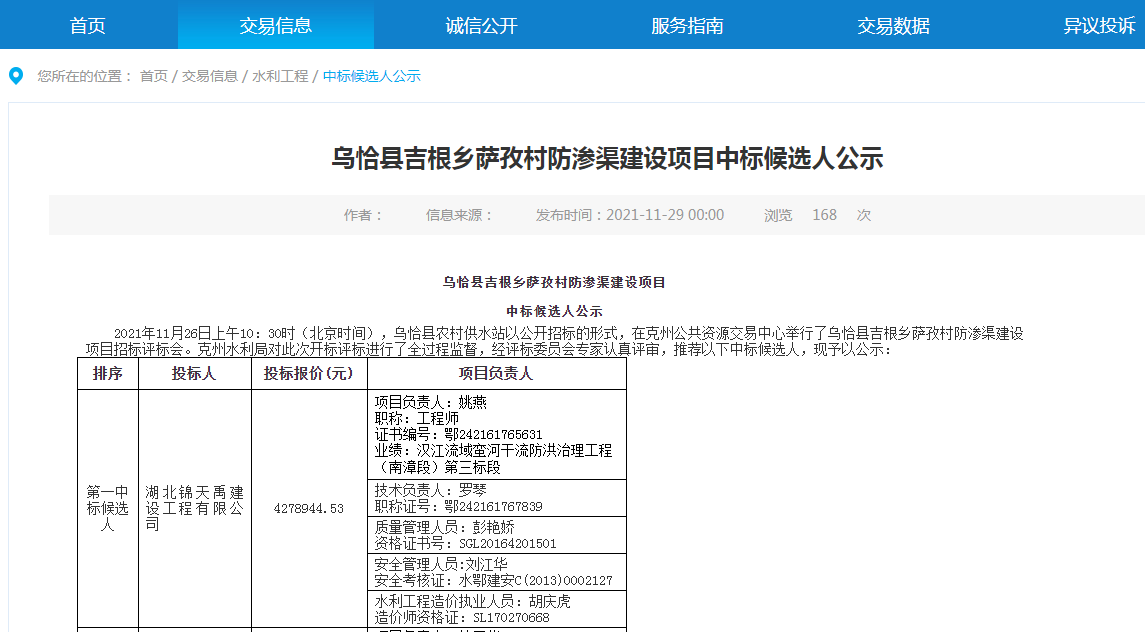1145x632 pixels.
Task: Select the 交易信息 navigation tab
Action: point(276,26)
